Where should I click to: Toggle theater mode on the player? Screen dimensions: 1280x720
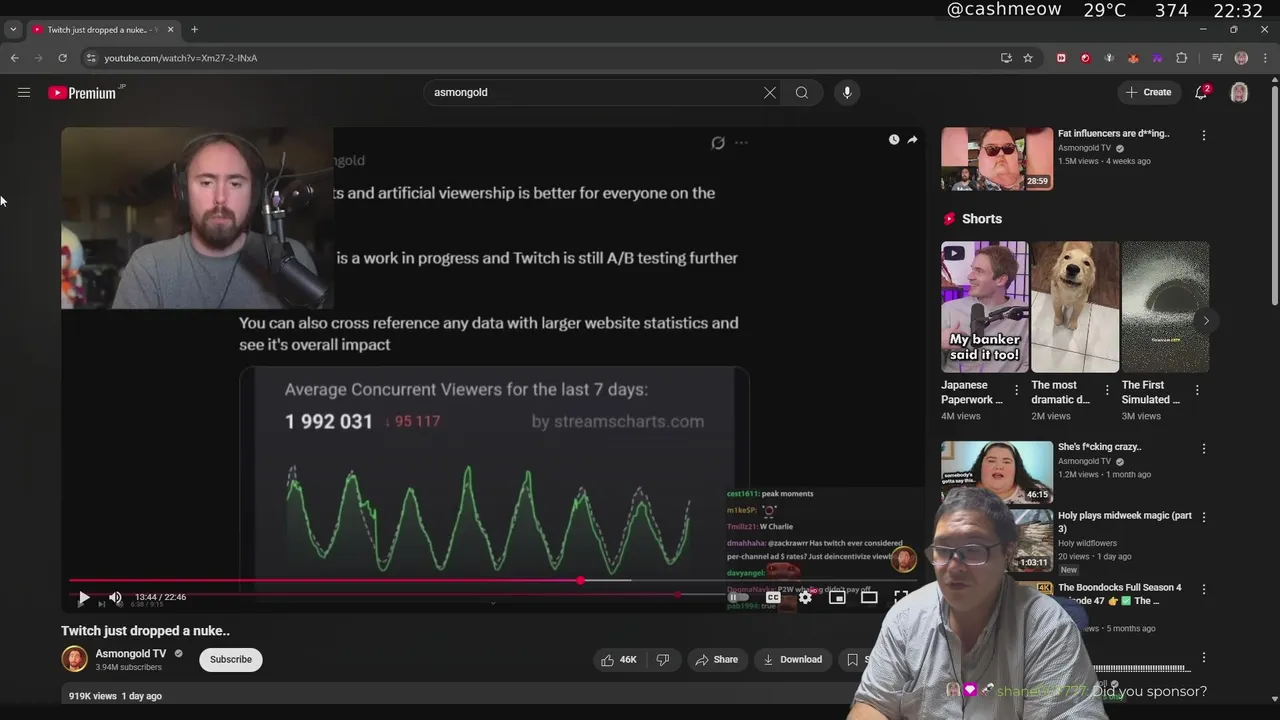[869, 597]
